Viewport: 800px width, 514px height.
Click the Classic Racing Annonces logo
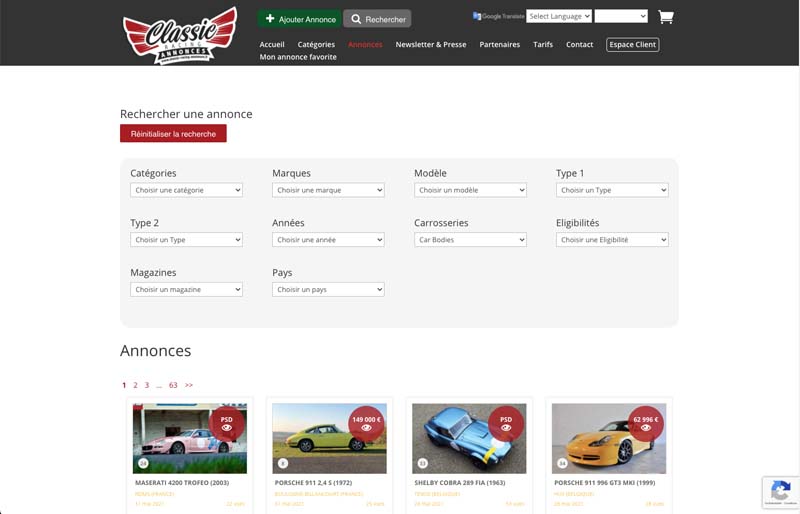(180, 35)
